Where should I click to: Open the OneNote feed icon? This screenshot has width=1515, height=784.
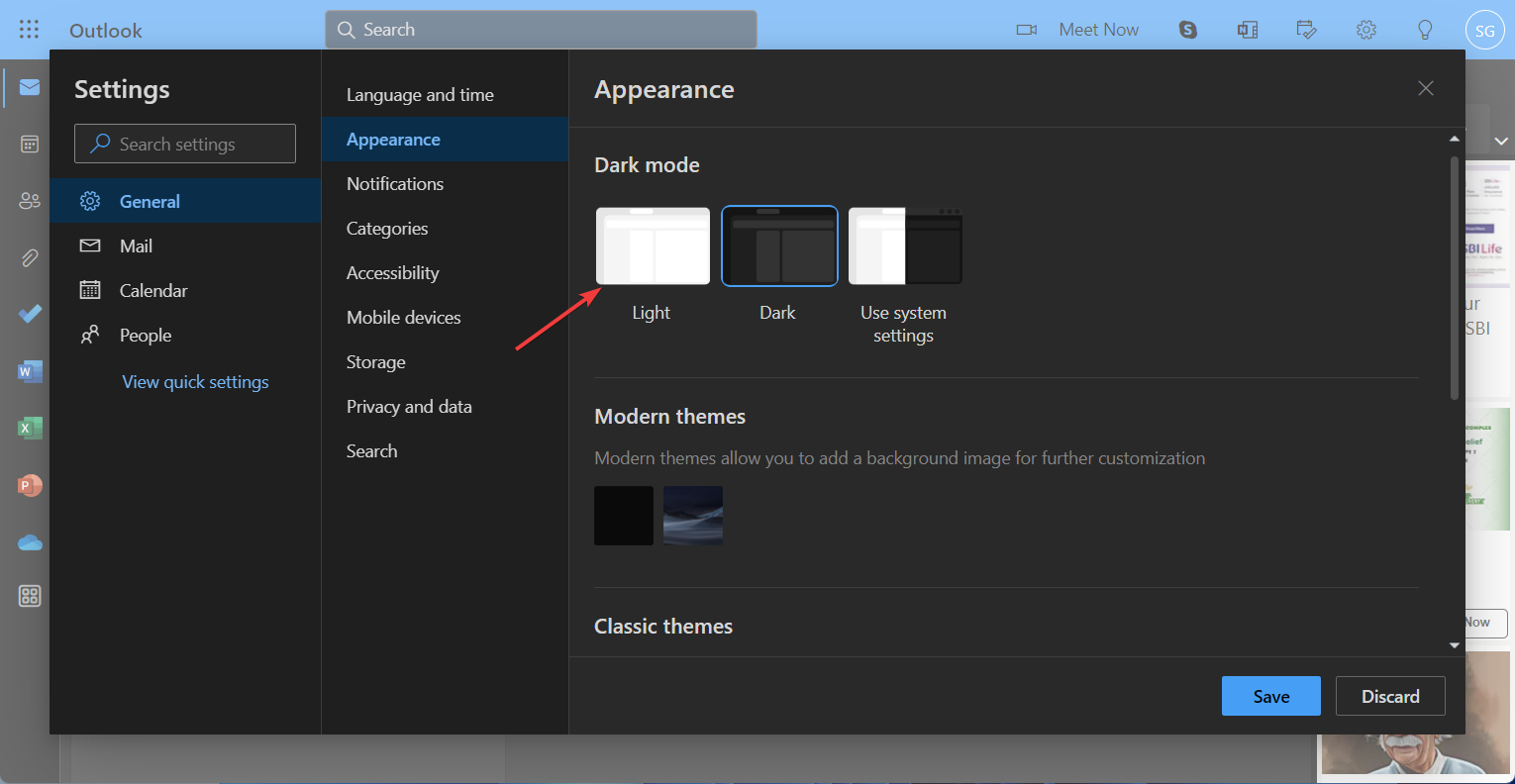point(1248,30)
